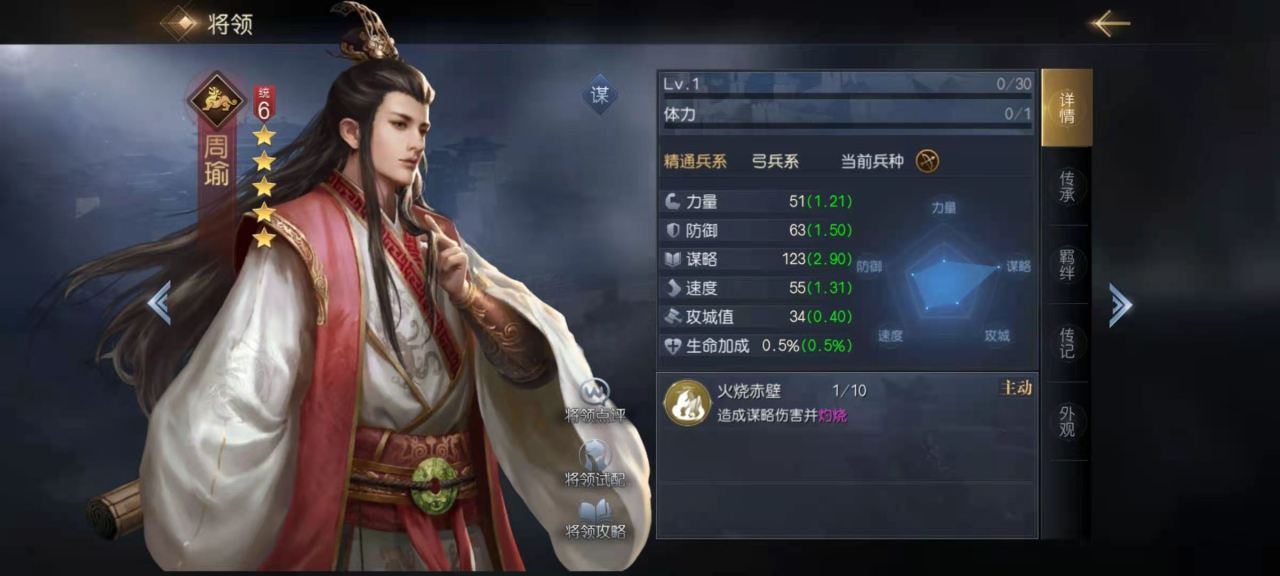
Task: Tap the 谋 strategist type badge
Action: [x=600, y=95]
